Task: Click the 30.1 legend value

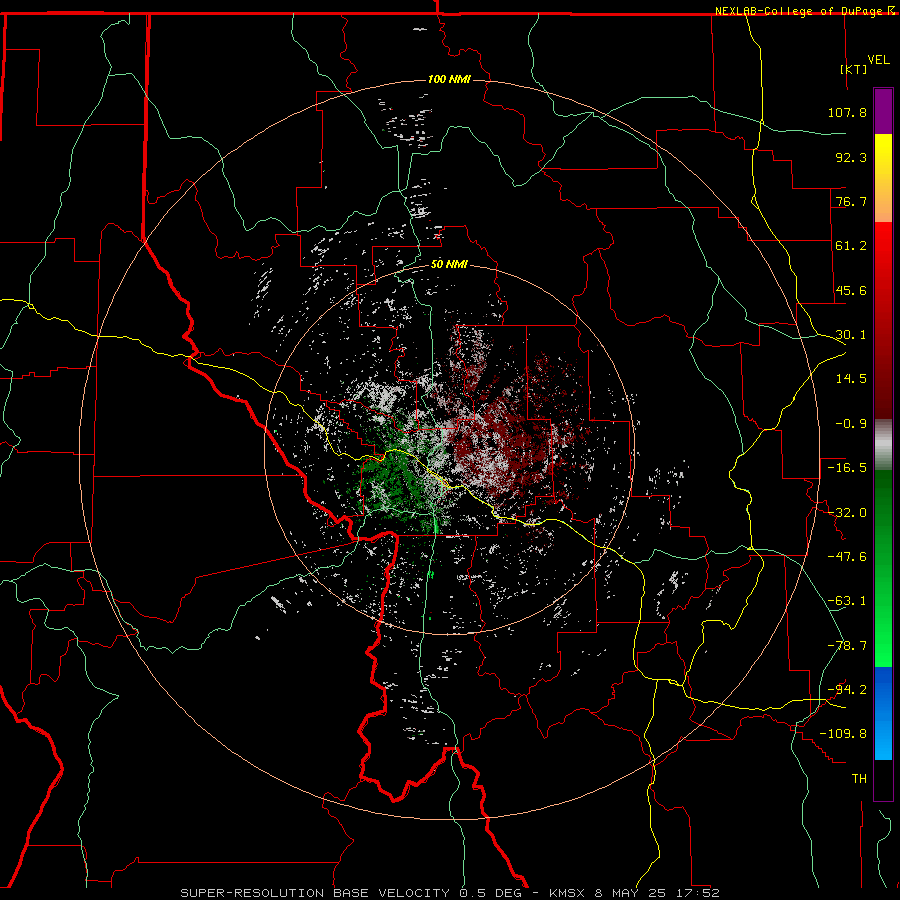Action: click(x=851, y=335)
